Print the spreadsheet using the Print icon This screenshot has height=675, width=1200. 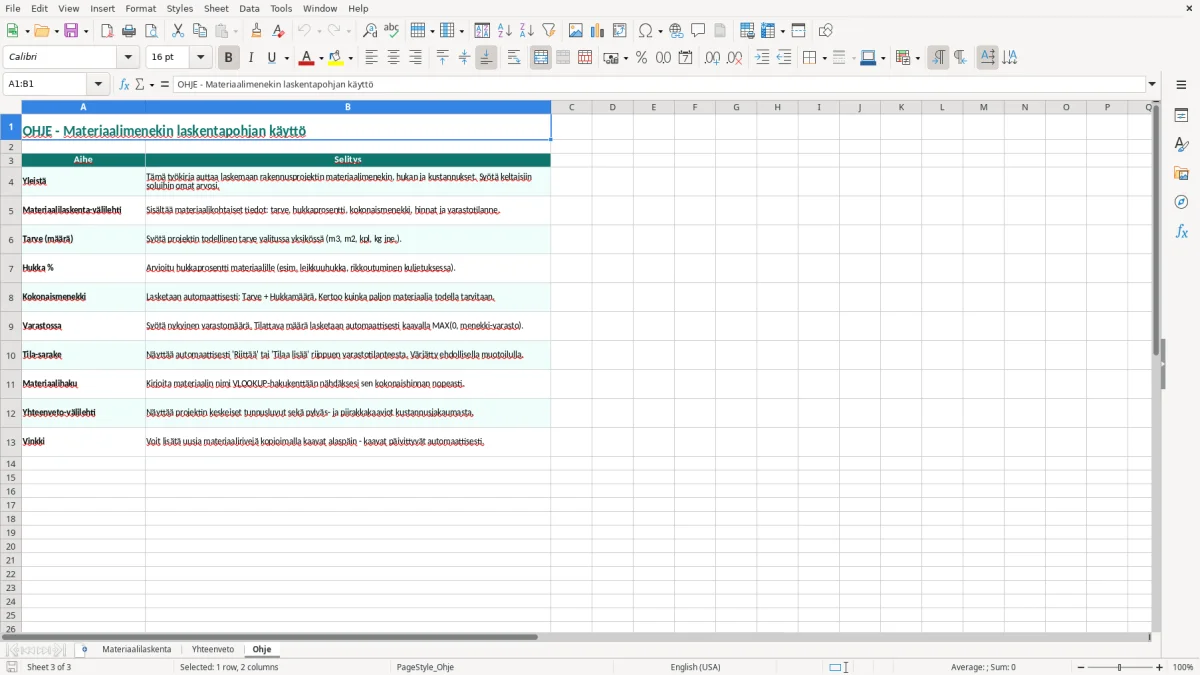coord(129,31)
